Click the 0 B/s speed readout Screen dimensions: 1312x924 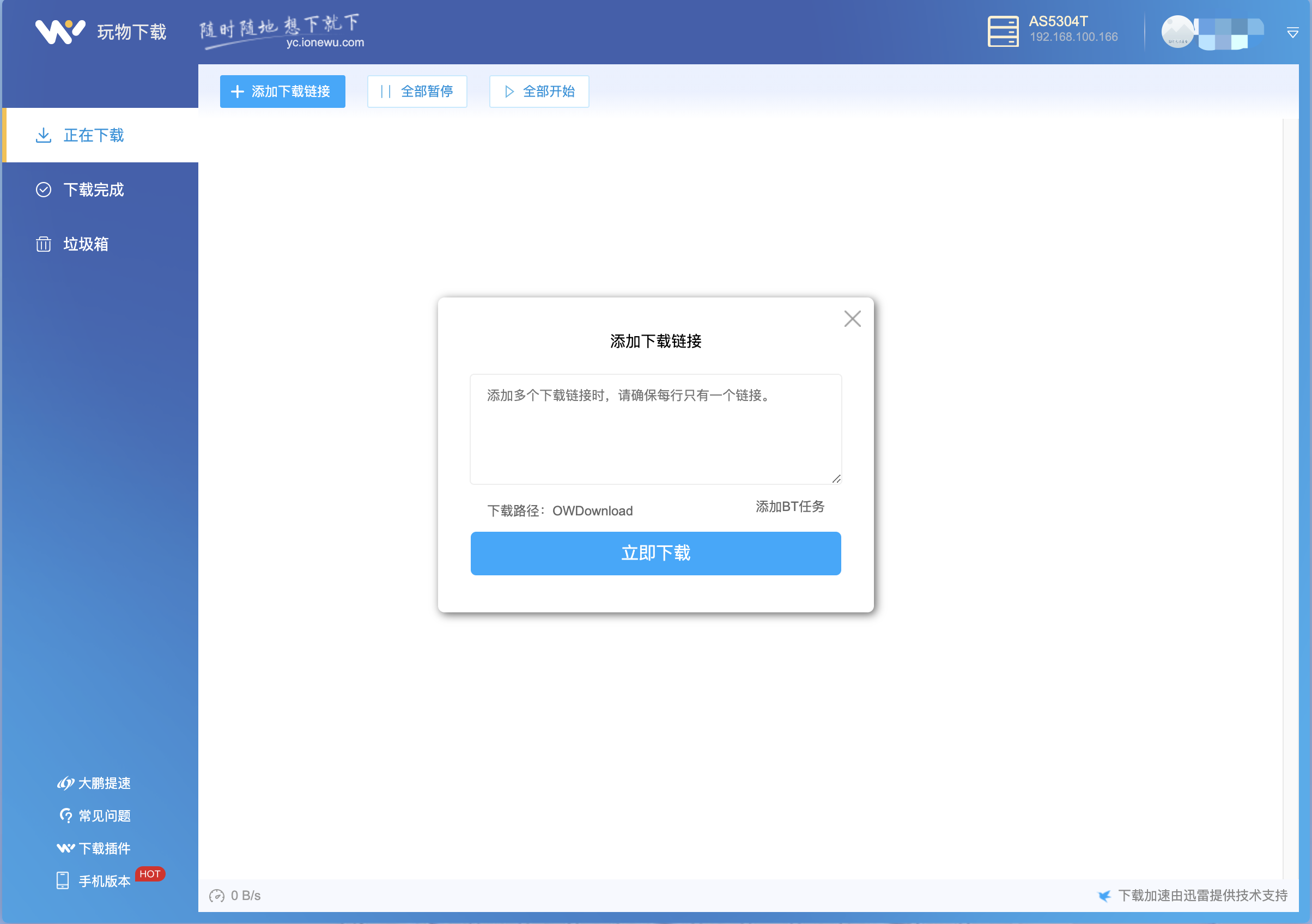(x=246, y=896)
